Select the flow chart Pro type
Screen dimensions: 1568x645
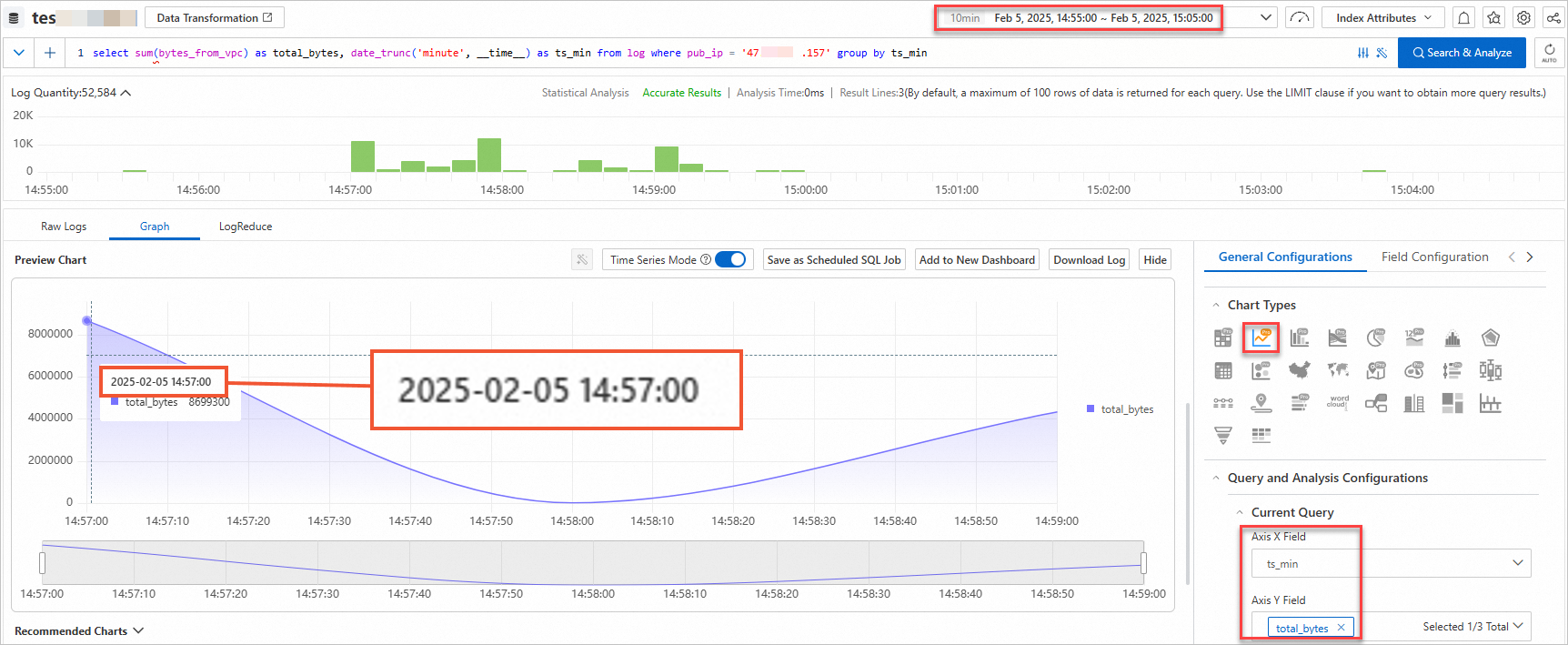point(1338,338)
